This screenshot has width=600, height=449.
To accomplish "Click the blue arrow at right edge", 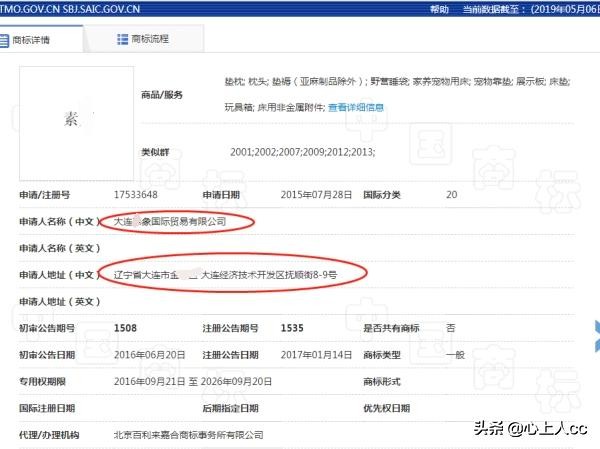I will [597, 336].
